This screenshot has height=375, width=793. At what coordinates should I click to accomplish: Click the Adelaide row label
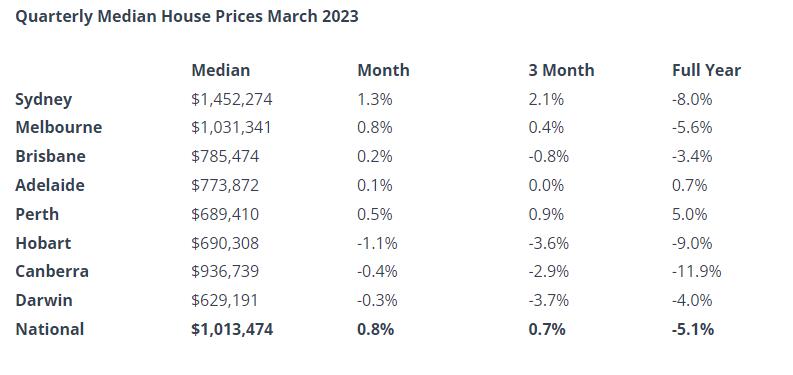coord(50,185)
